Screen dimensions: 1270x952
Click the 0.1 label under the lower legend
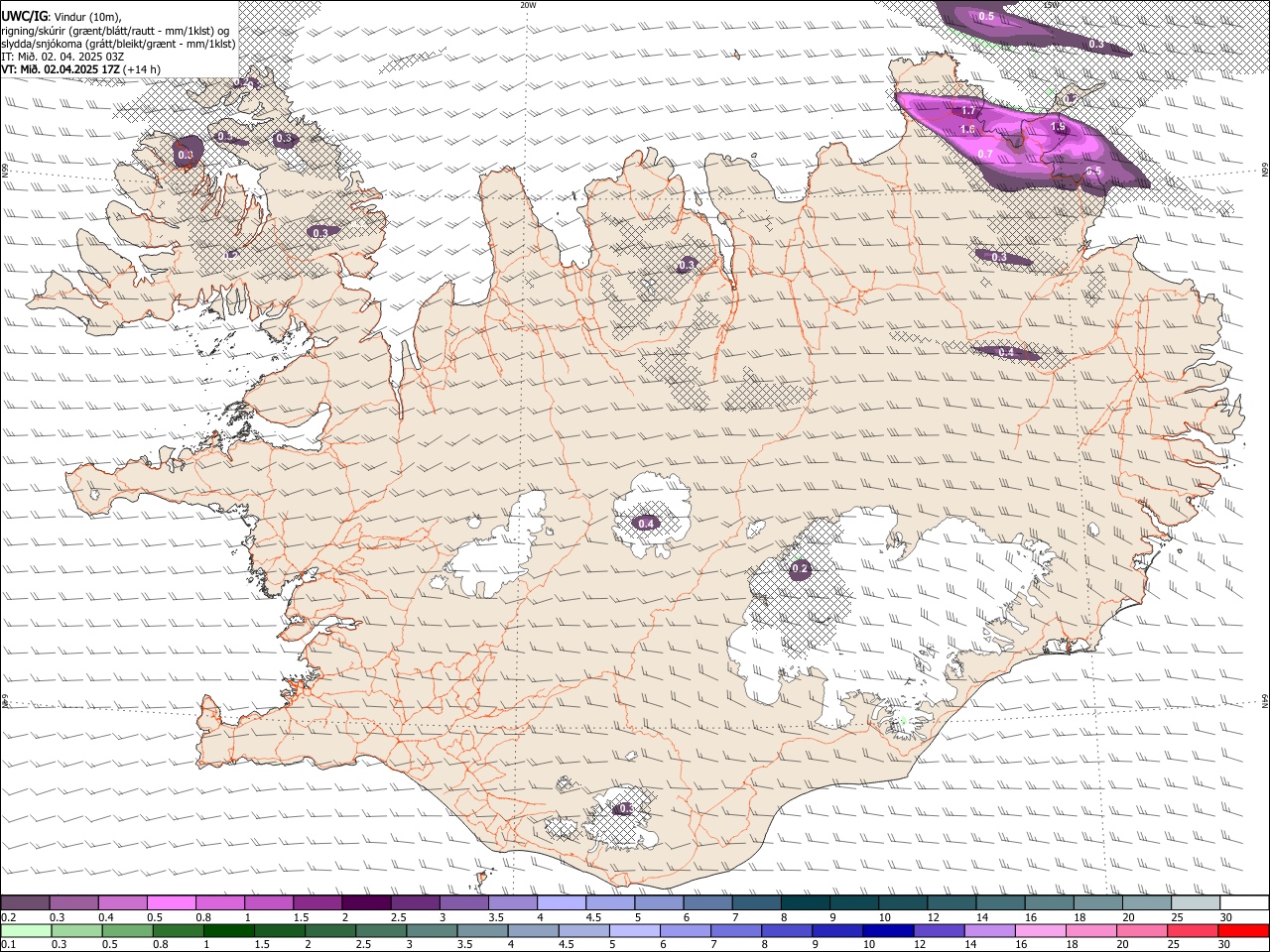(x=8, y=944)
